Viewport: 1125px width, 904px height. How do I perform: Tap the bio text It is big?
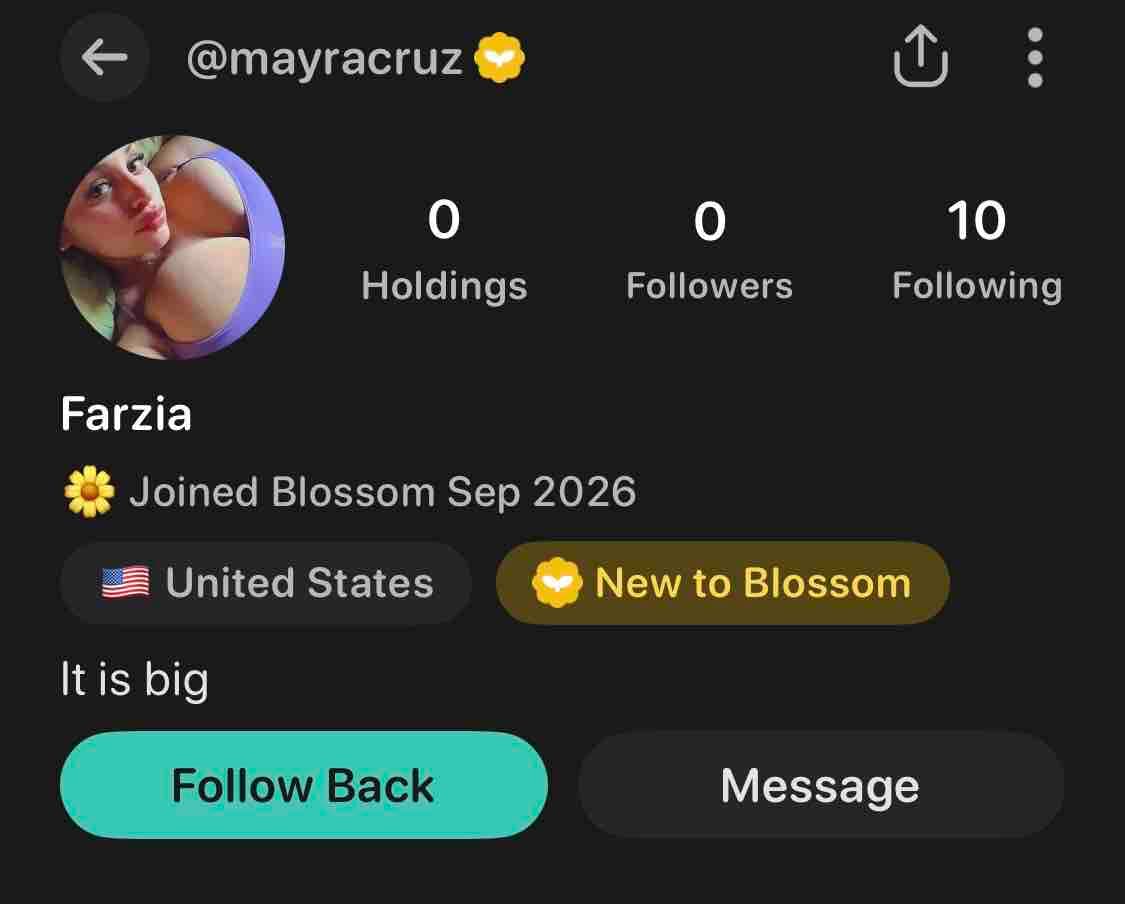click(135, 679)
